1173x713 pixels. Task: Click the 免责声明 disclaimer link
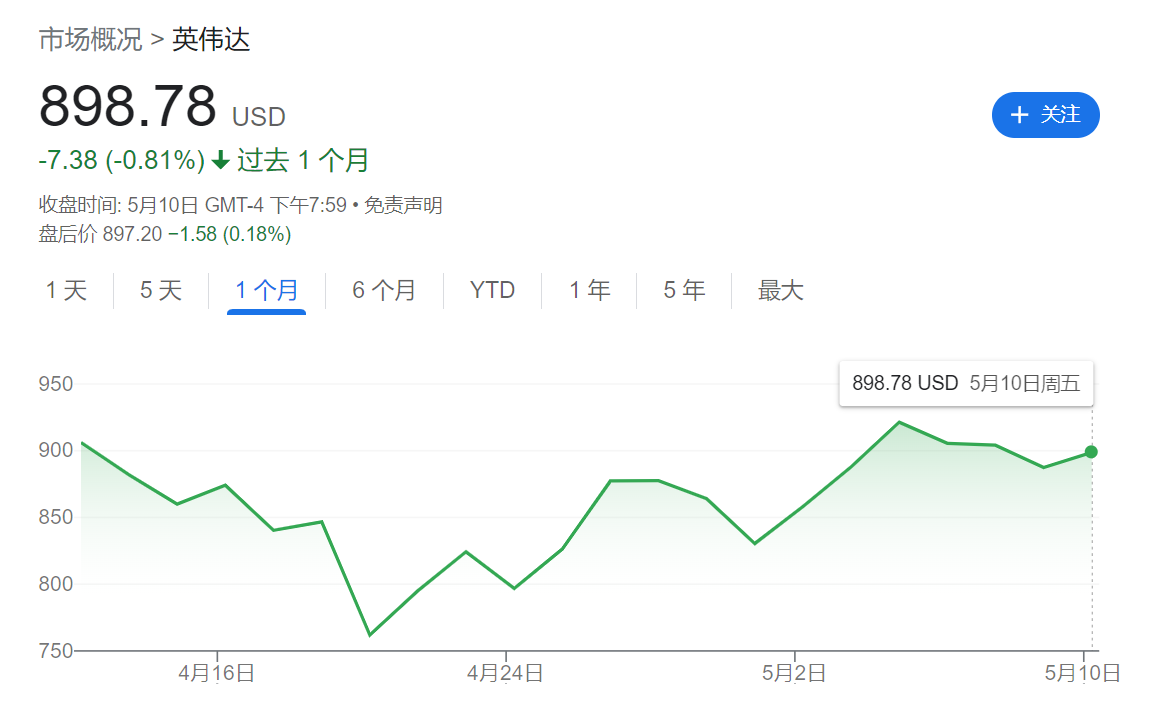click(x=403, y=205)
